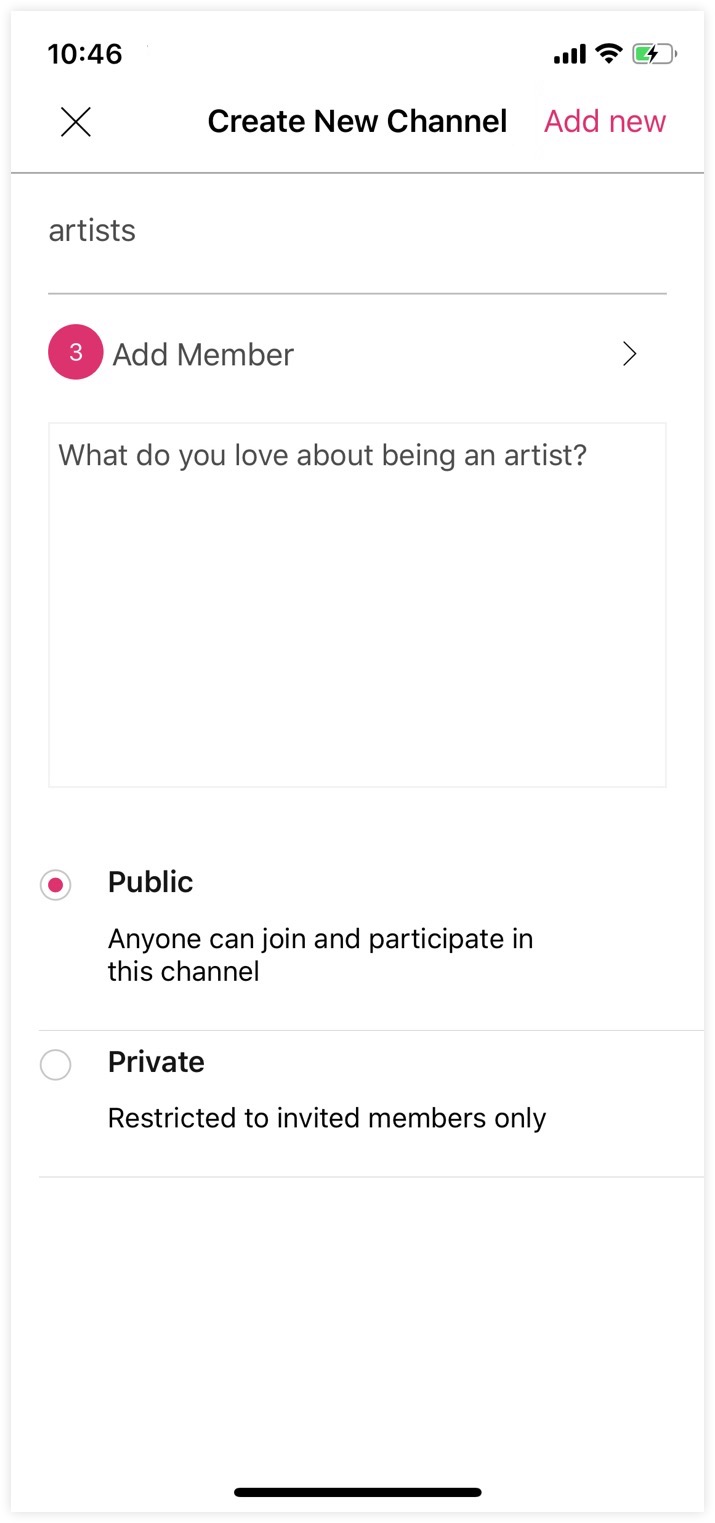Tap the 'Add Member' label
This screenshot has width=715, height=1523.
(x=203, y=354)
